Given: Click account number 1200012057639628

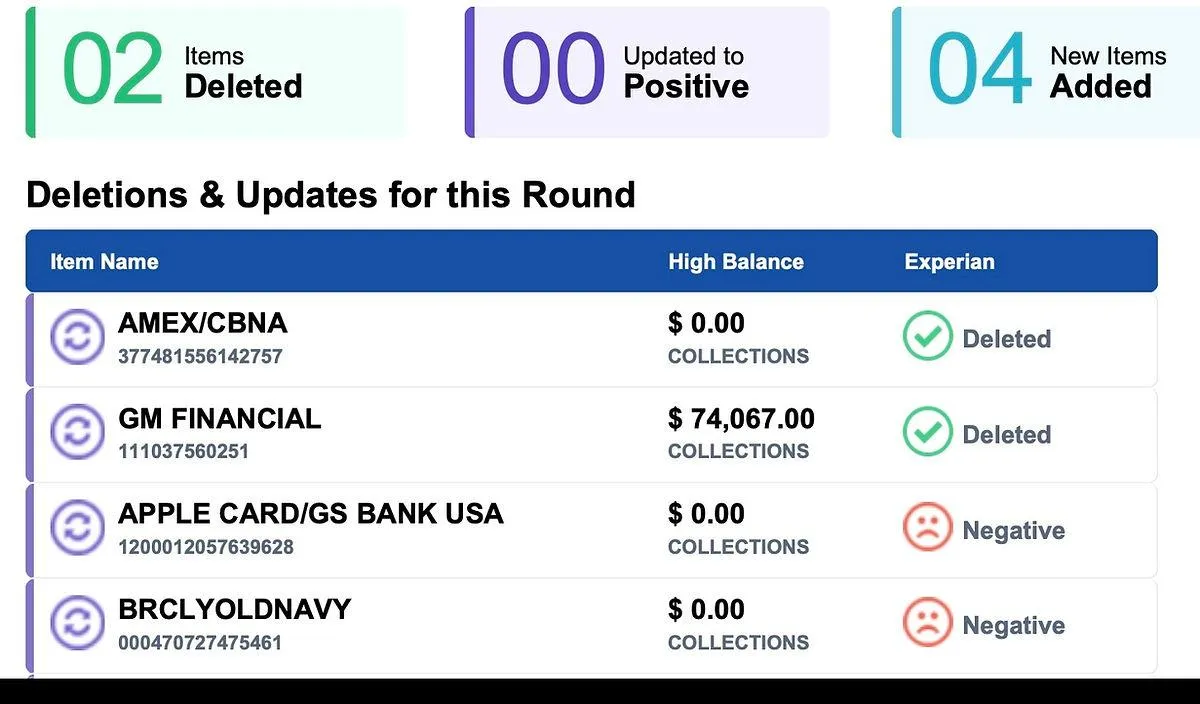Looking at the screenshot, I should pos(206,547).
